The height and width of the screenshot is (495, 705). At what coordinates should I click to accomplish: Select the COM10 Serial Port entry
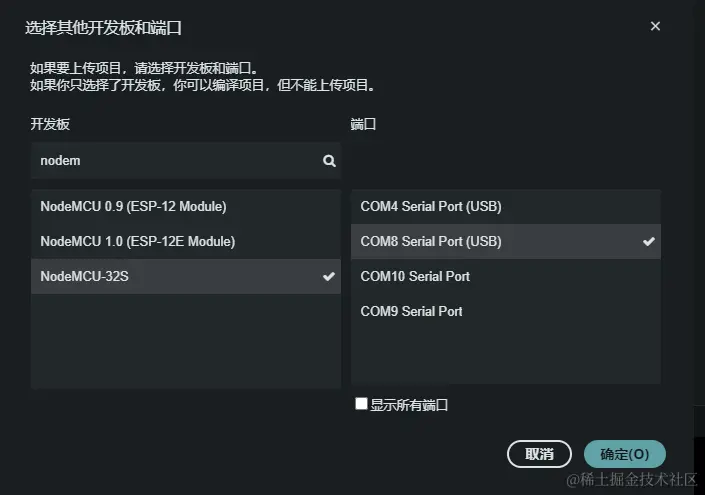pos(415,276)
